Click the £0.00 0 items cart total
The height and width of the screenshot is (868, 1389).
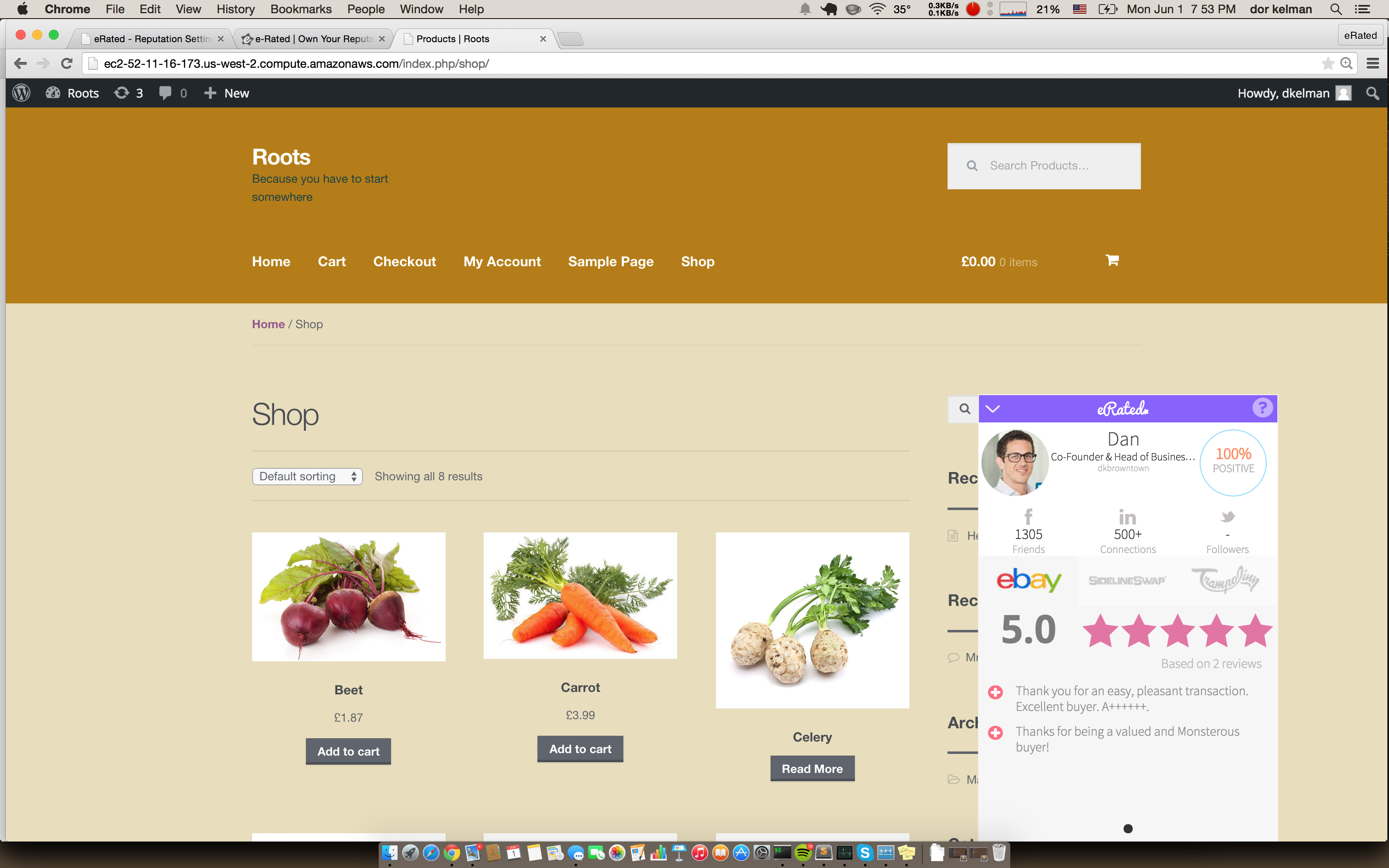999,262
